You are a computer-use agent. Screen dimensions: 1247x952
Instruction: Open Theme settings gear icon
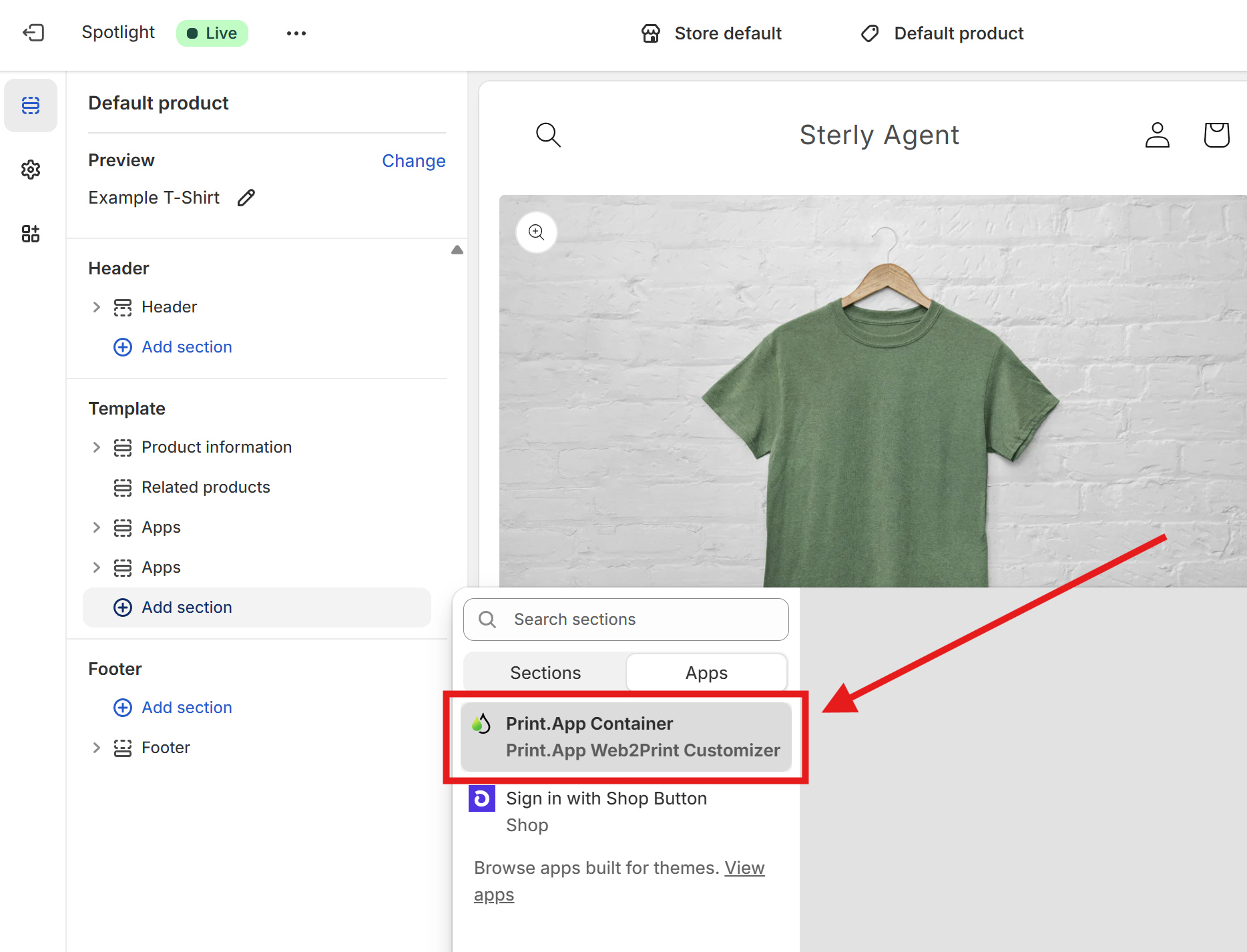point(31,169)
